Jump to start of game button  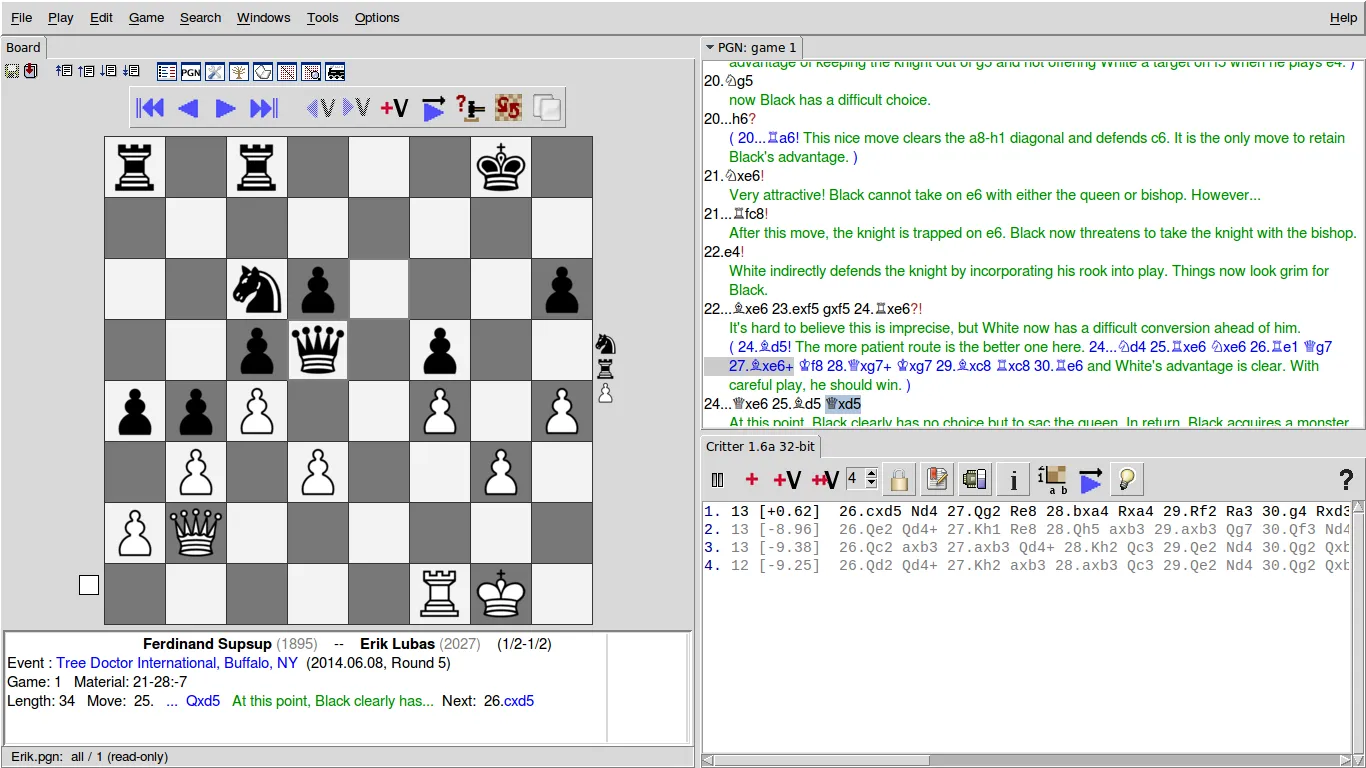pos(150,108)
